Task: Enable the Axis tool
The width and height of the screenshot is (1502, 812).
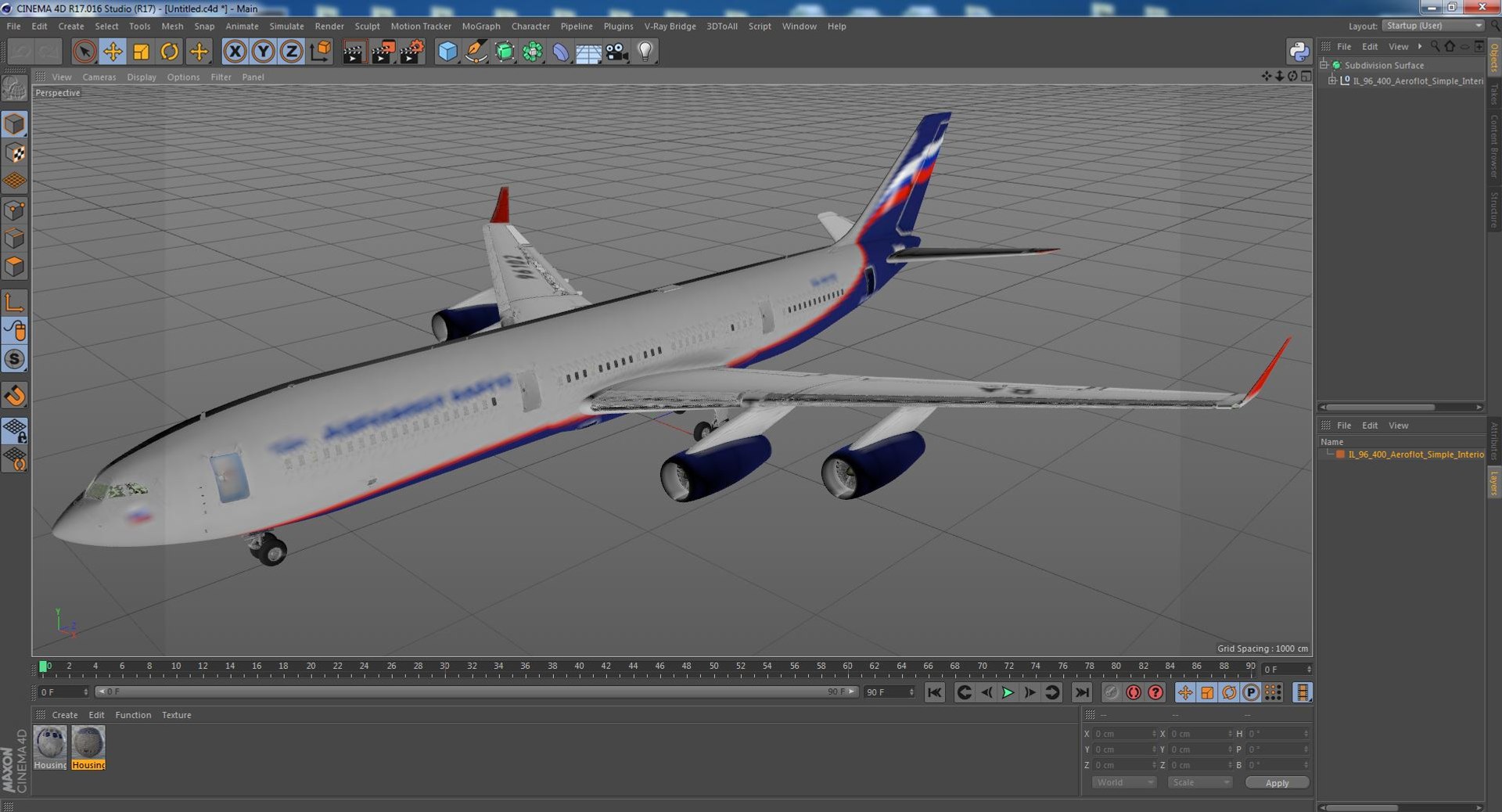Action: (14, 302)
